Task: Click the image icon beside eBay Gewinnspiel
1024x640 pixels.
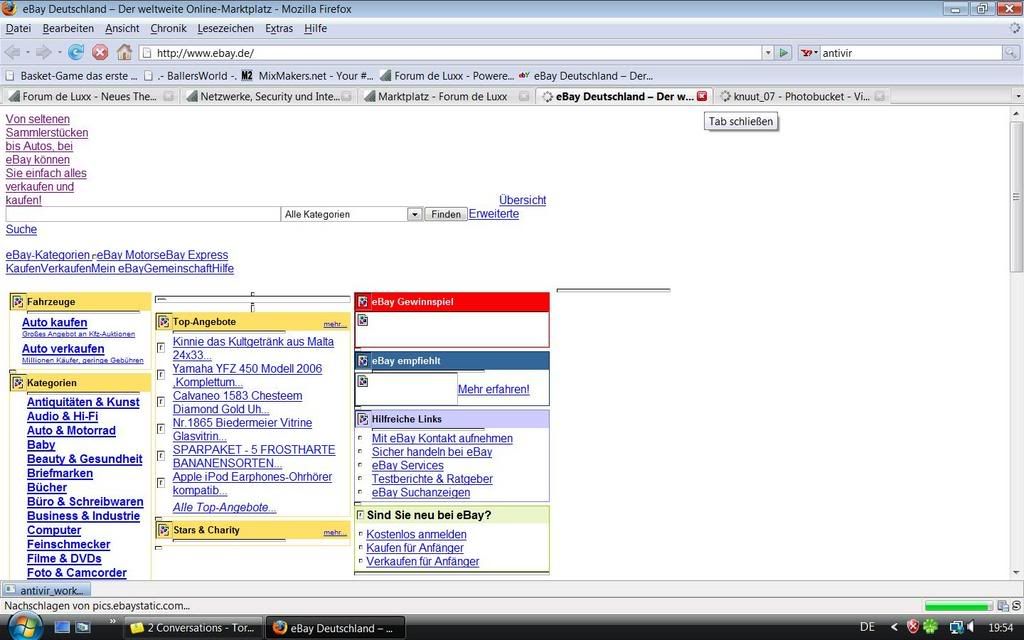Action: 362,302
